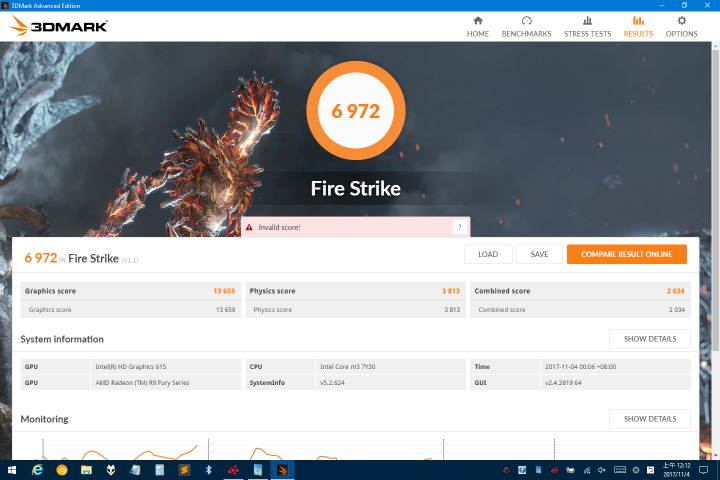Click COMPARE RESULT ONLINE
This screenshot has width=720, height=480.
pos(626,254)
